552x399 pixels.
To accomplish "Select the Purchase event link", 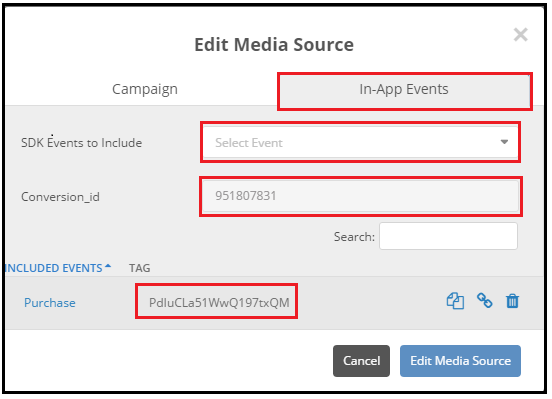I will (x=50, y=303).
